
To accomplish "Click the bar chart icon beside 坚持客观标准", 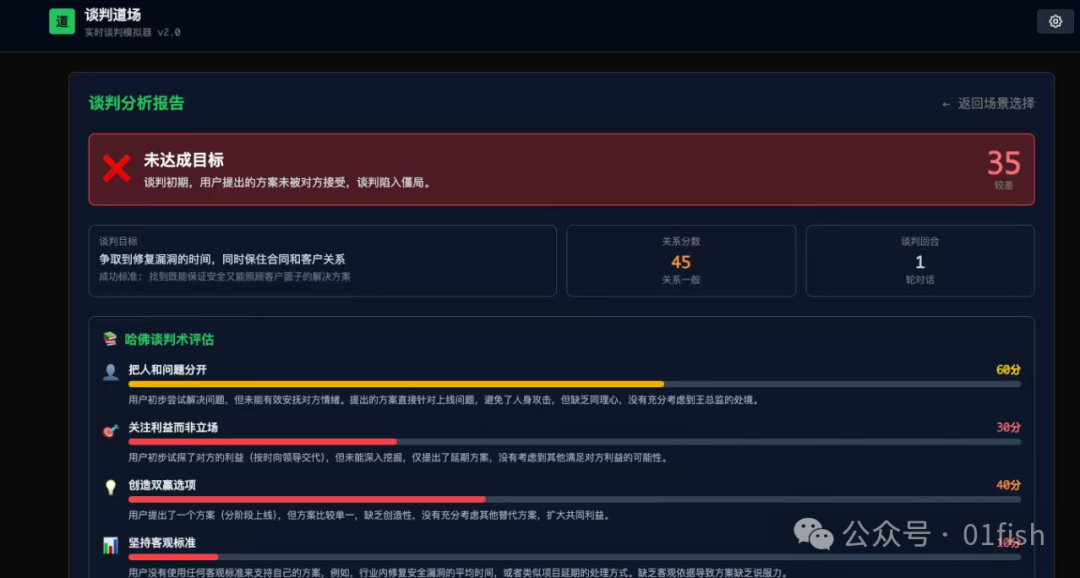I will [x=110, y=545].
